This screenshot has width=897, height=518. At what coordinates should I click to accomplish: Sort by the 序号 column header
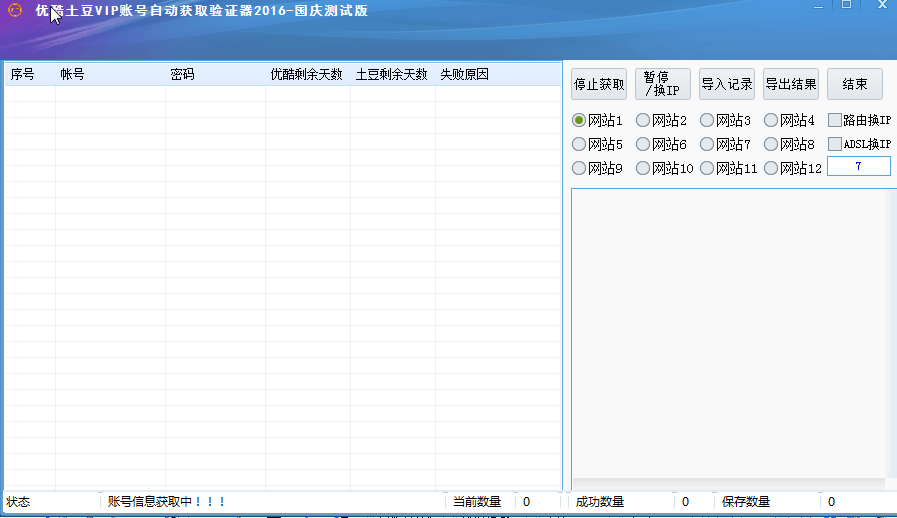[23, 74]
